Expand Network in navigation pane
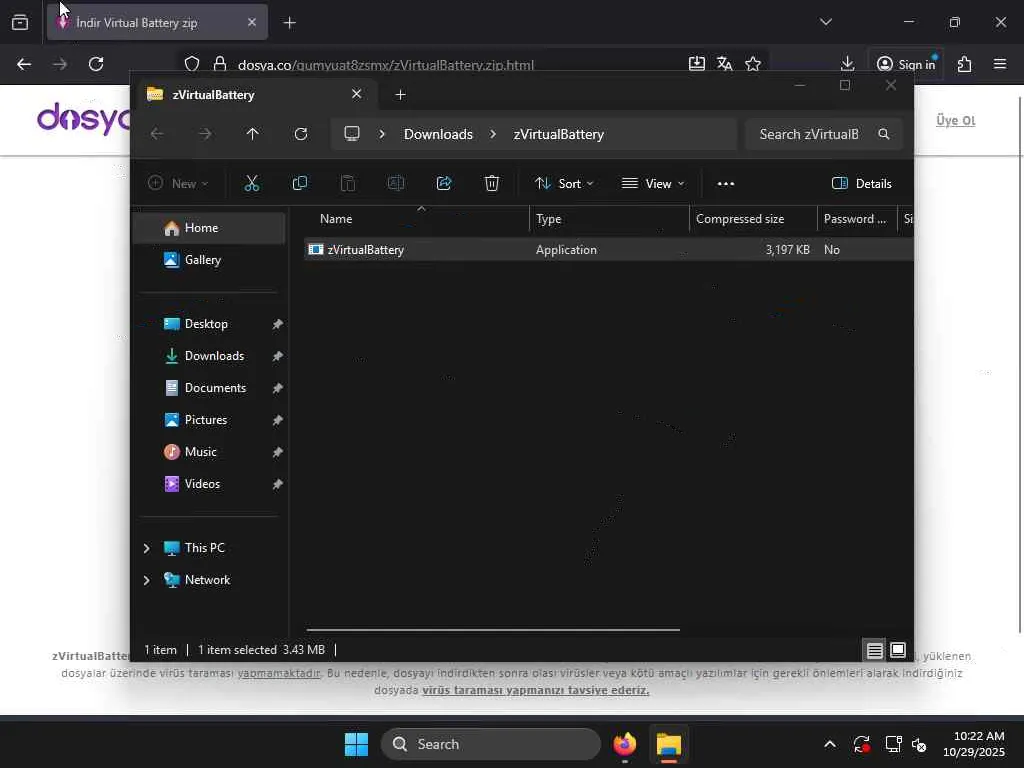The height and width of the screenshot is (768, 1024). click(x=146, y=580)
